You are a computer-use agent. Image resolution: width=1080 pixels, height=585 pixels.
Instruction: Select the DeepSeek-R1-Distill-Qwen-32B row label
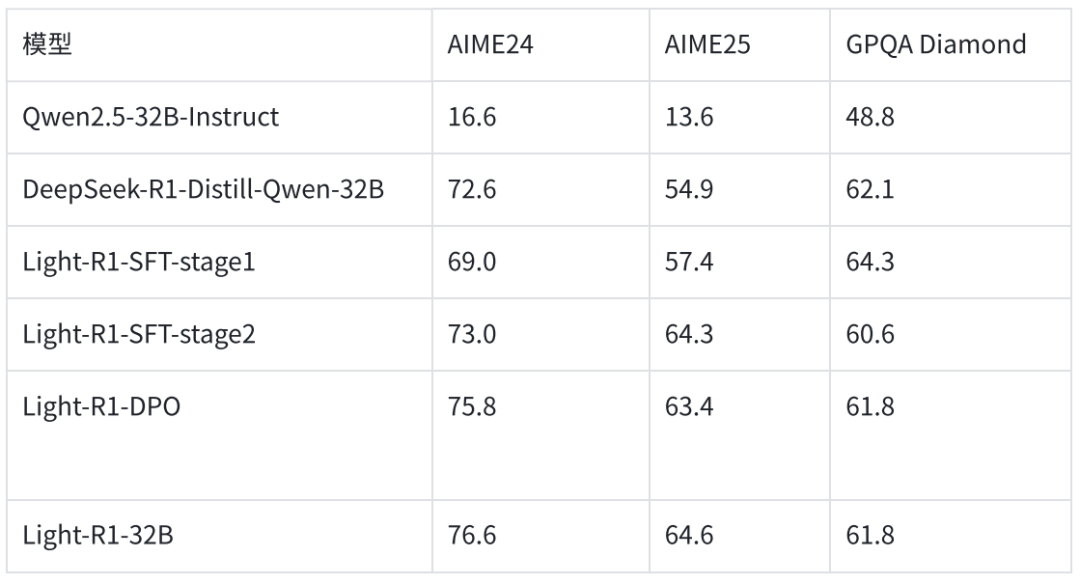tap(203, 189)
